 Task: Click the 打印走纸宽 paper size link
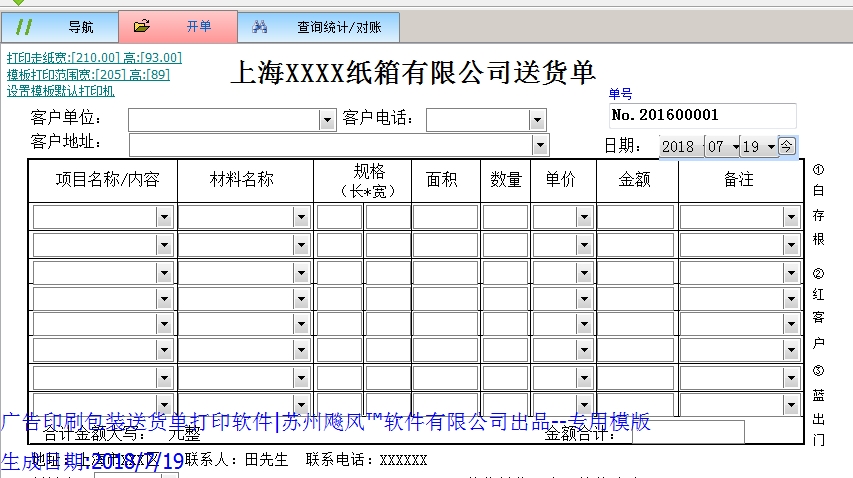click(94, 58)
